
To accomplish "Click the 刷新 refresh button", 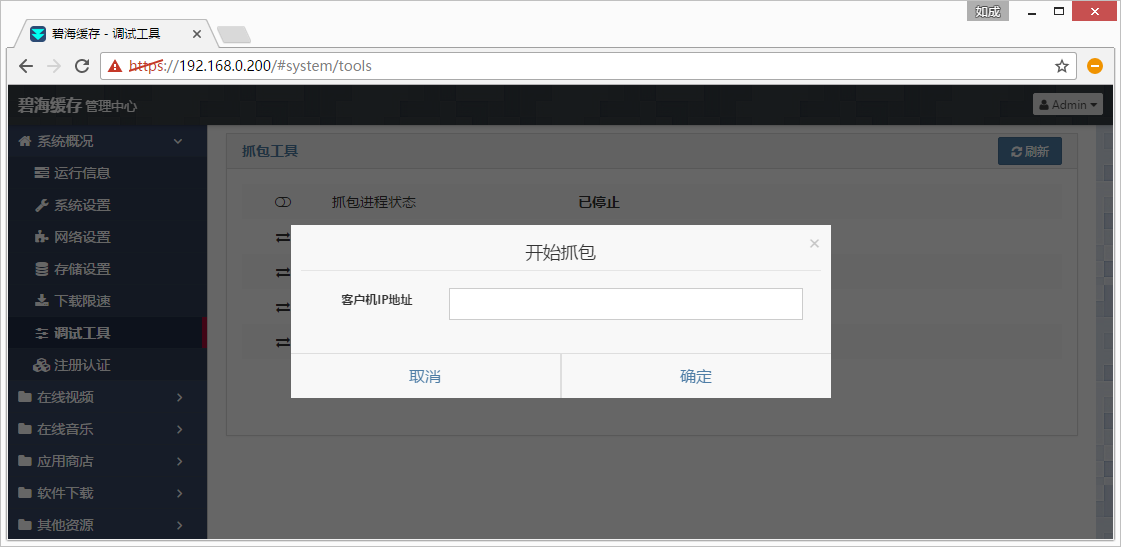I will point(1029,152).
